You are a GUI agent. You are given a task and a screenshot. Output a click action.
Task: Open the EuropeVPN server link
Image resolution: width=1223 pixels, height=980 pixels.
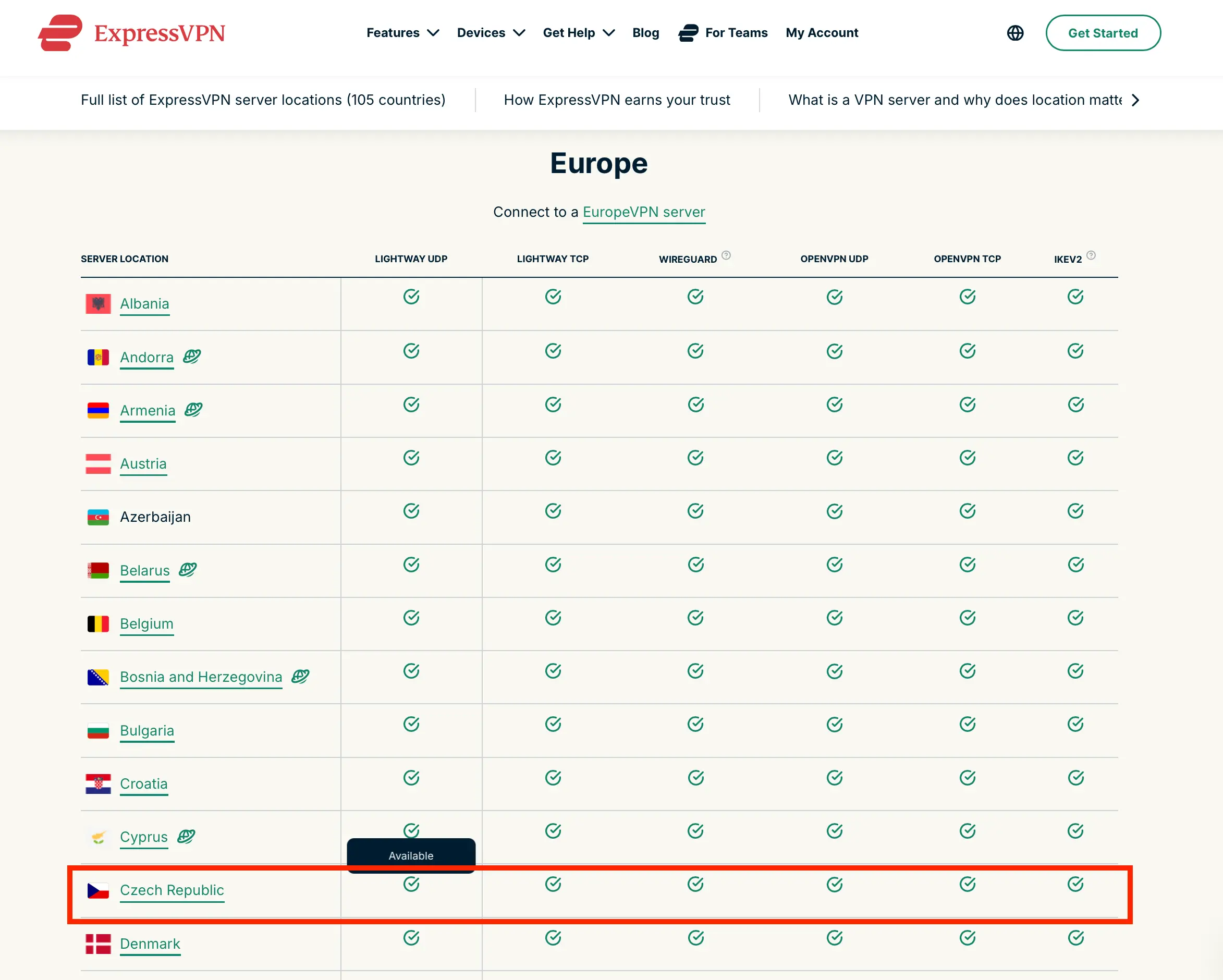(x=644, y=212)
